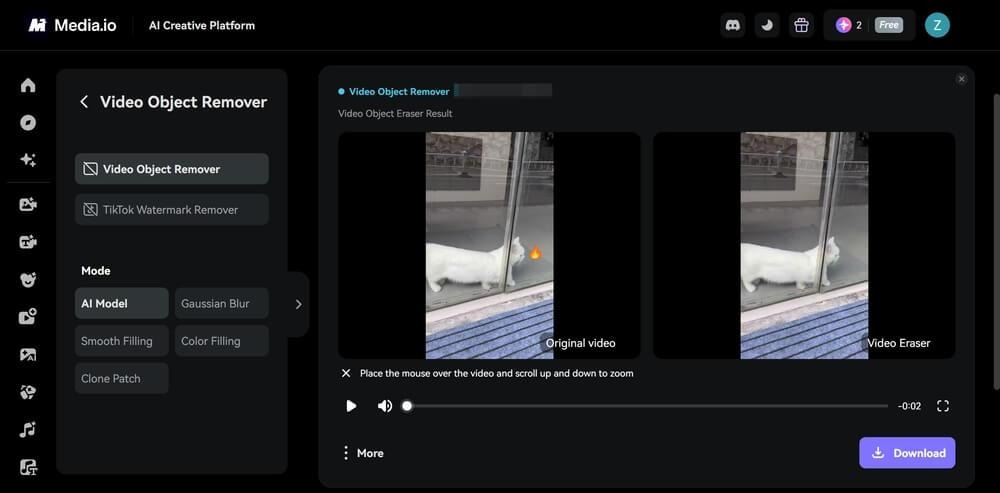Switch to TikTok Watermark Remover tab

(x=172, y=210)
